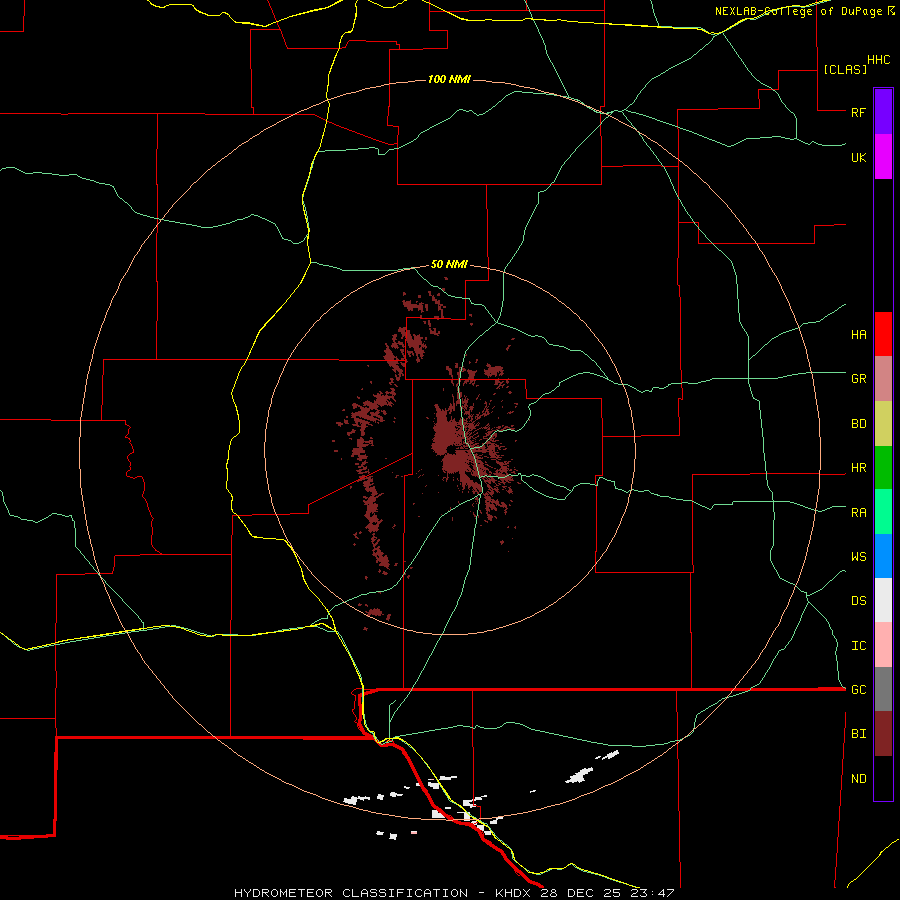Click the yellow BD legend swatch

point(883,424)
